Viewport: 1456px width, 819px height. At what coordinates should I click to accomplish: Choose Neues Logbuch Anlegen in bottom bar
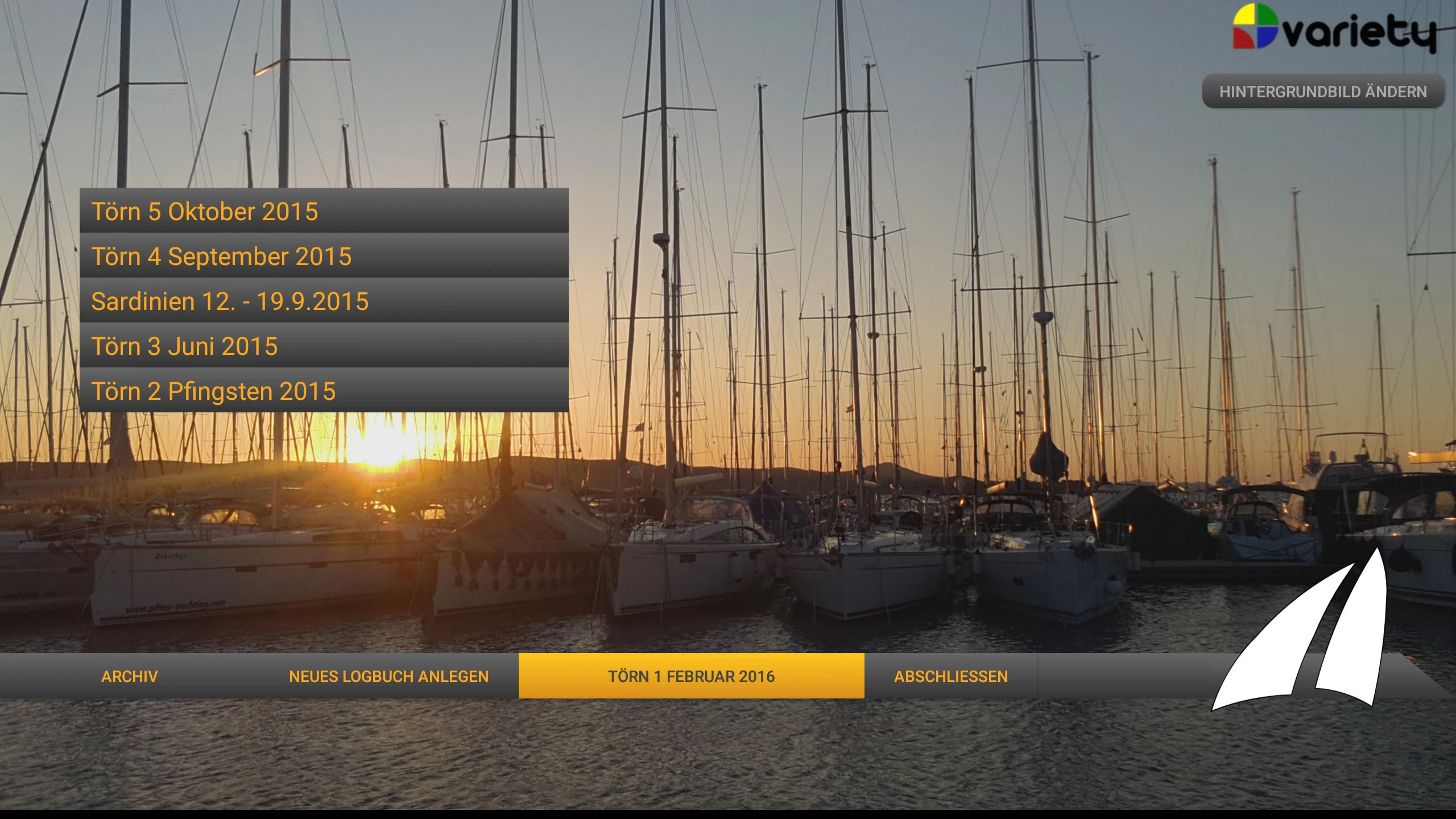pyautogui.click(x=388, y=676)
